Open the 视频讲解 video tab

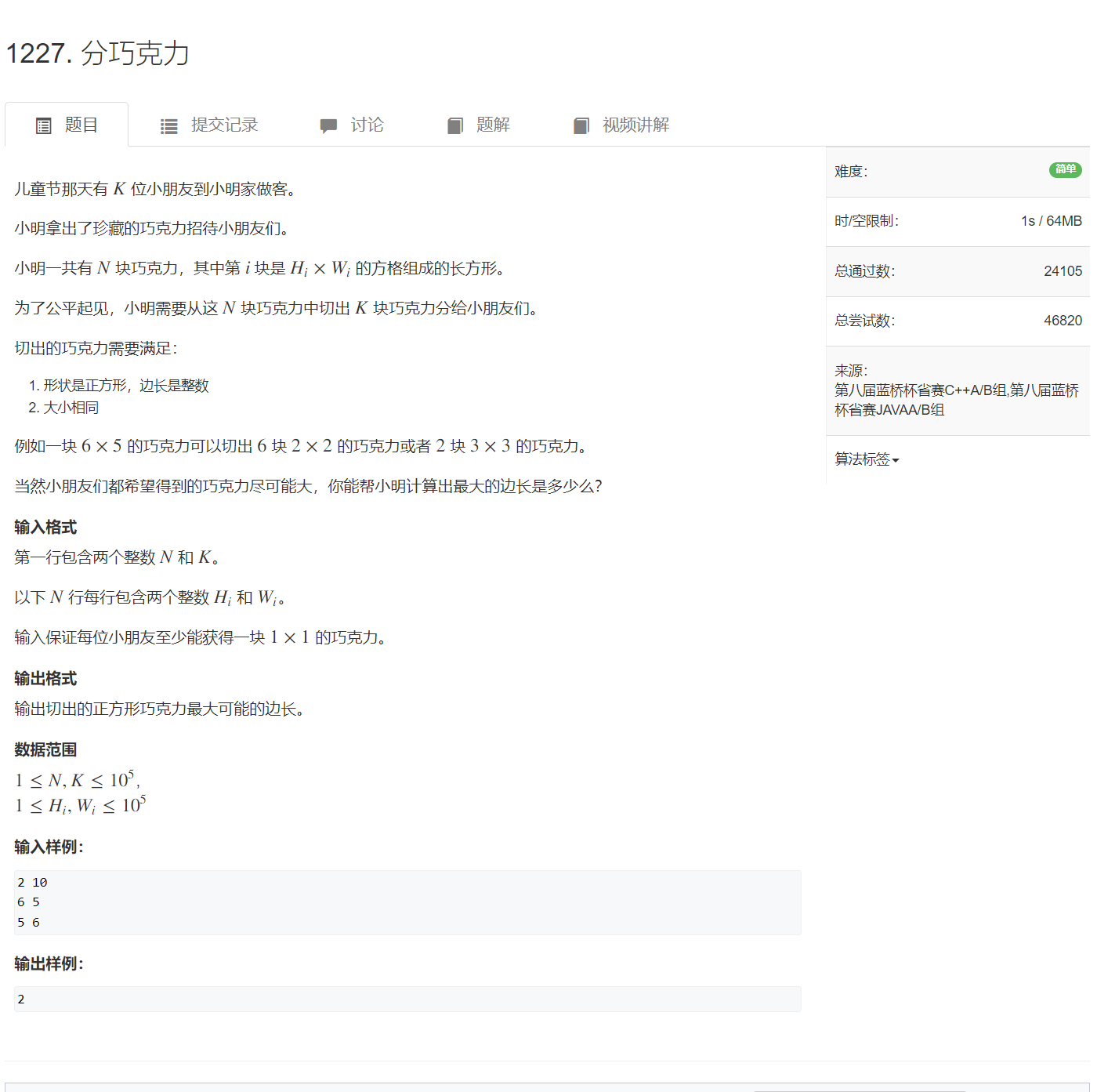coord(621,125)
